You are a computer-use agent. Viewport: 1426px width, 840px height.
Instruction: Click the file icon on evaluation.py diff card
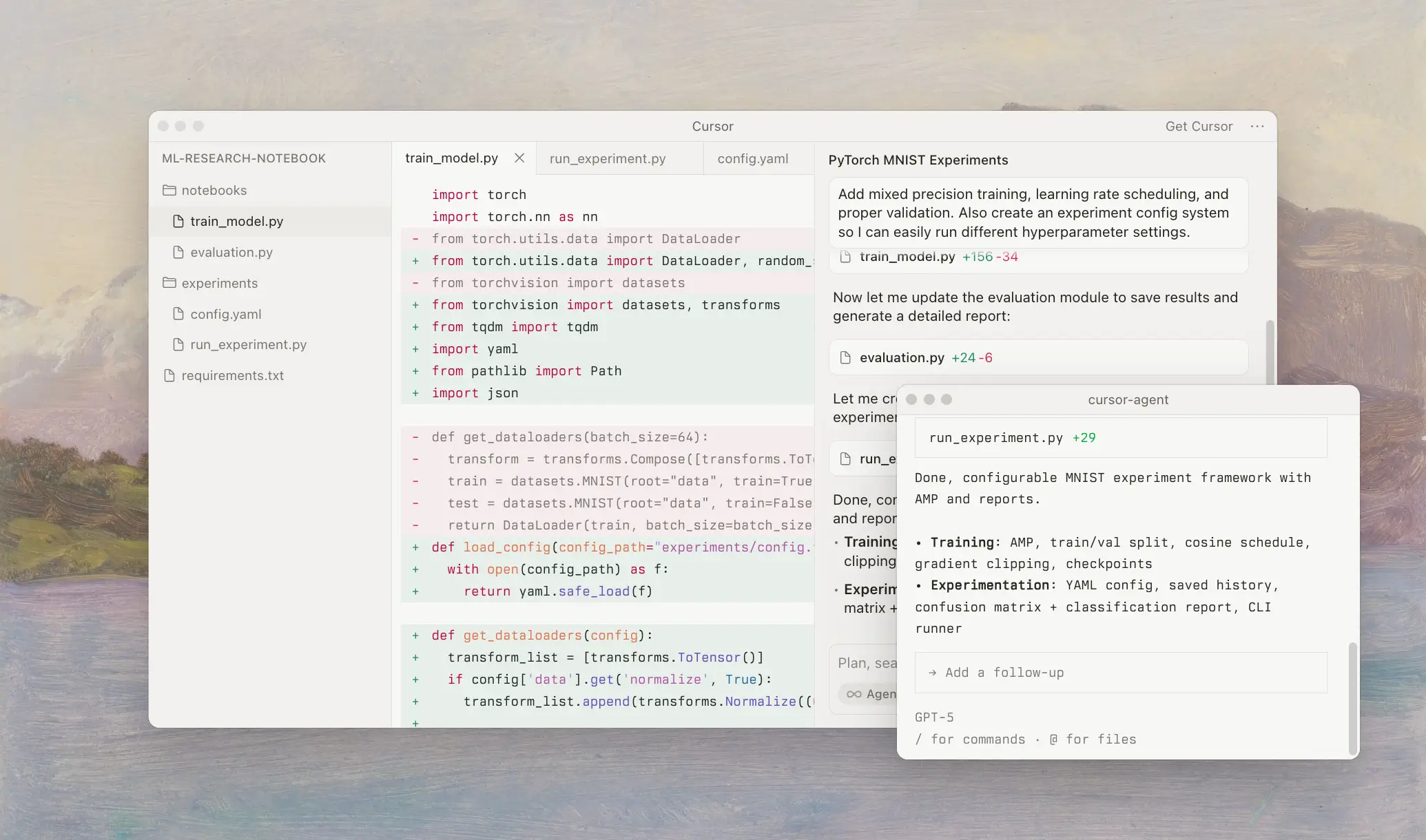click(x=847, y=357)
